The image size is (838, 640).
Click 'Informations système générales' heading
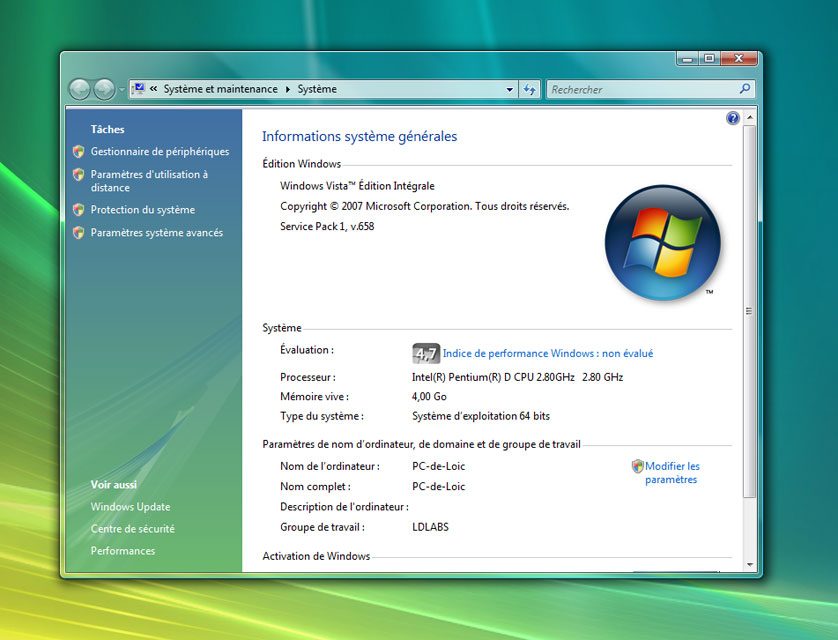coord(360,137)
